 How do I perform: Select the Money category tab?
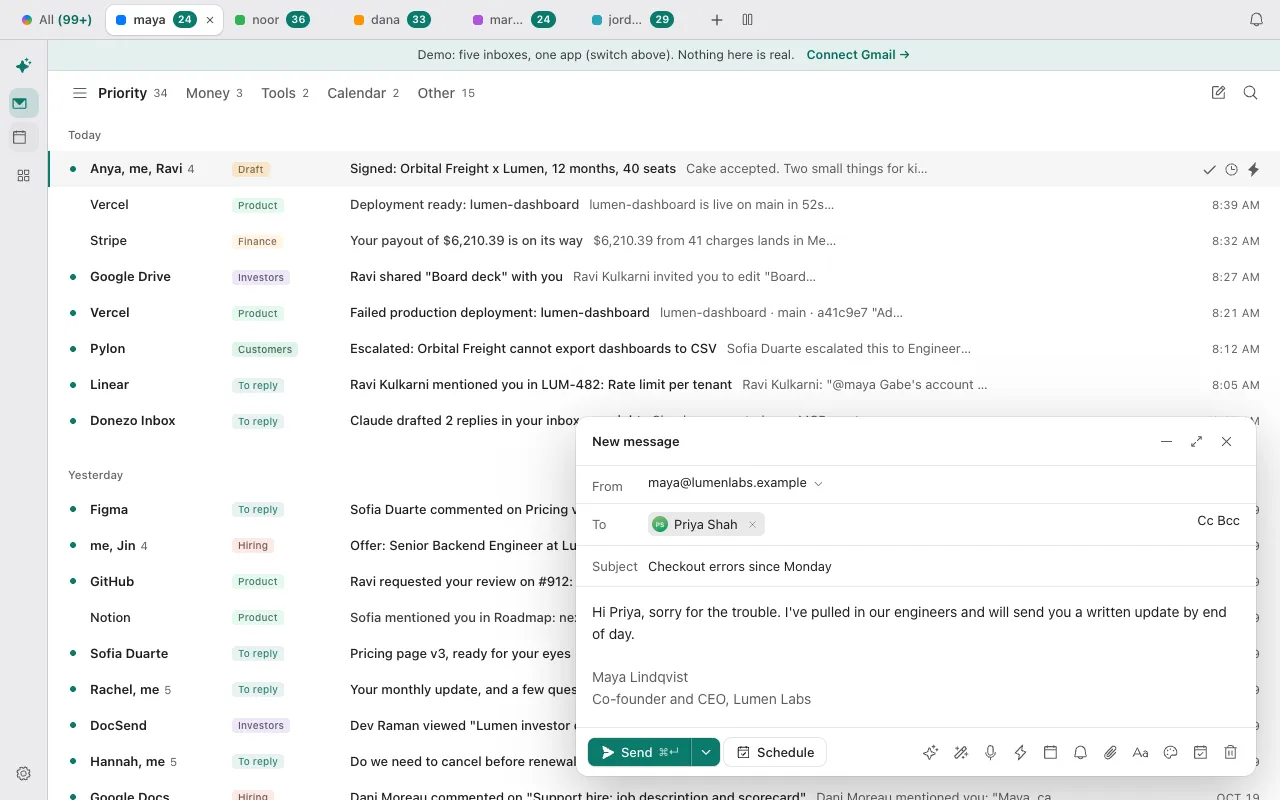point(214,93)
